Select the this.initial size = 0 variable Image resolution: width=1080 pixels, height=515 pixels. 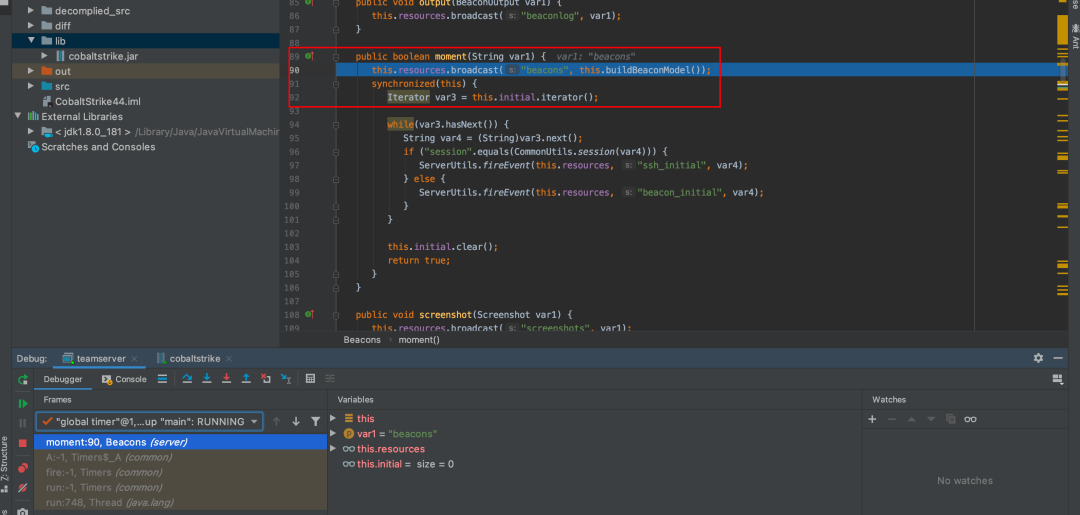[x=398, y=464]
